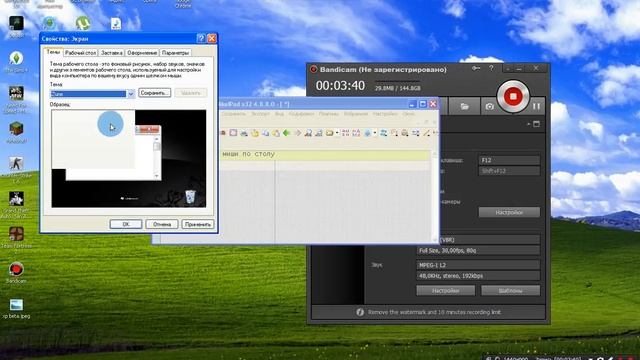Stop recording with Bandicam's red button
640x360 pixels.
click(513, 97)
